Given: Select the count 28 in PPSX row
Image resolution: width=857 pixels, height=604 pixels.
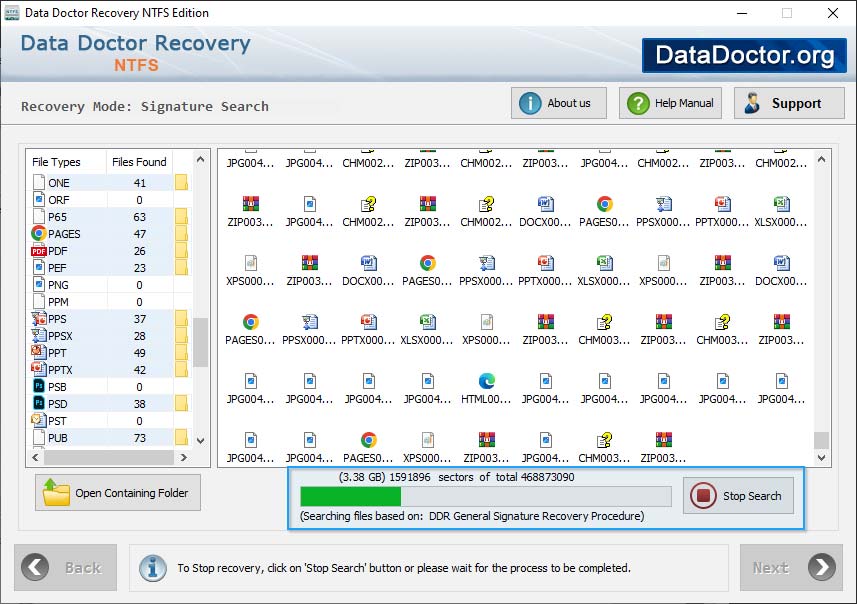Looking at the screenshot, I should [140, 336].
